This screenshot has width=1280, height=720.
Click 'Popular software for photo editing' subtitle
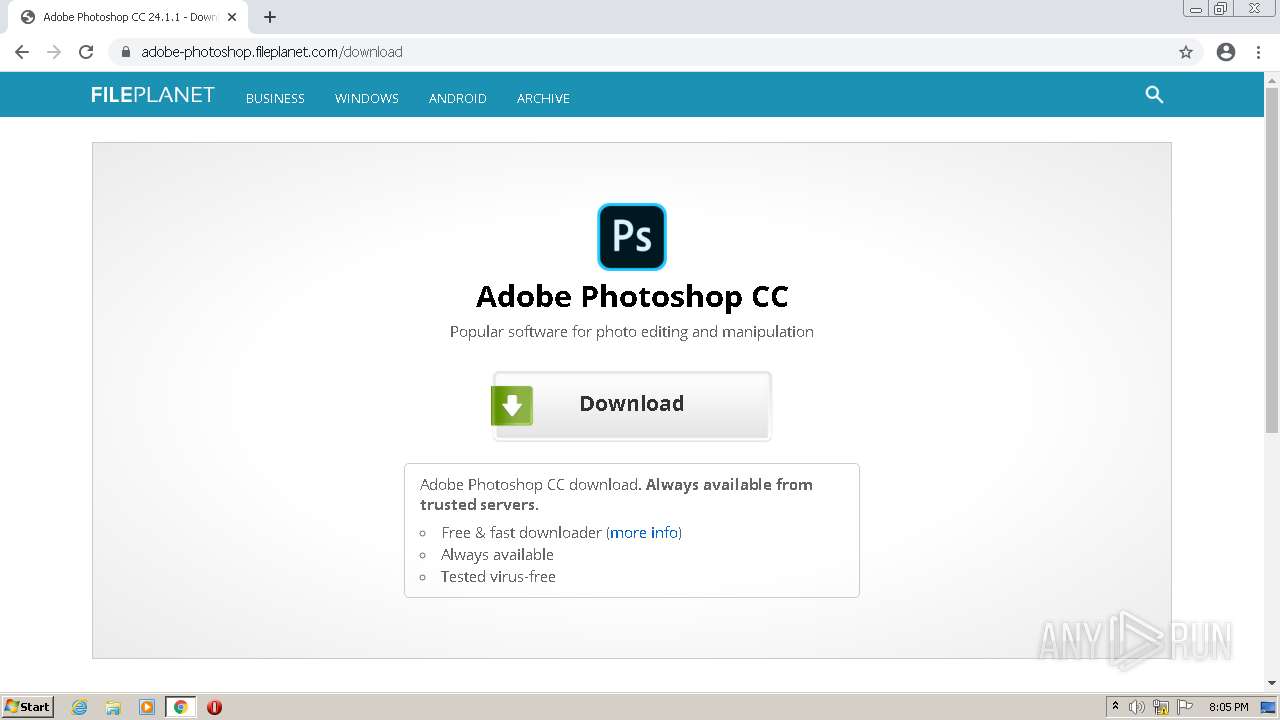point(632,332)
